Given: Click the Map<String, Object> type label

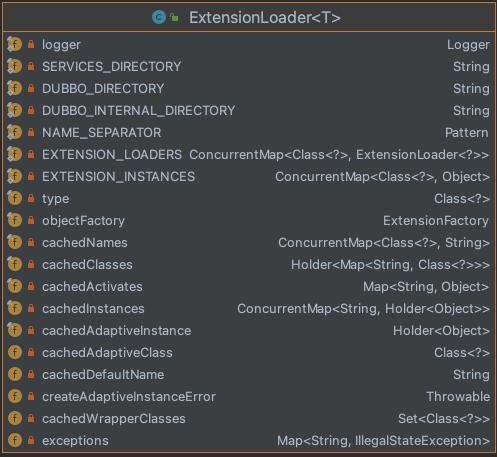Looking at the screenshot, I should 426,287.
